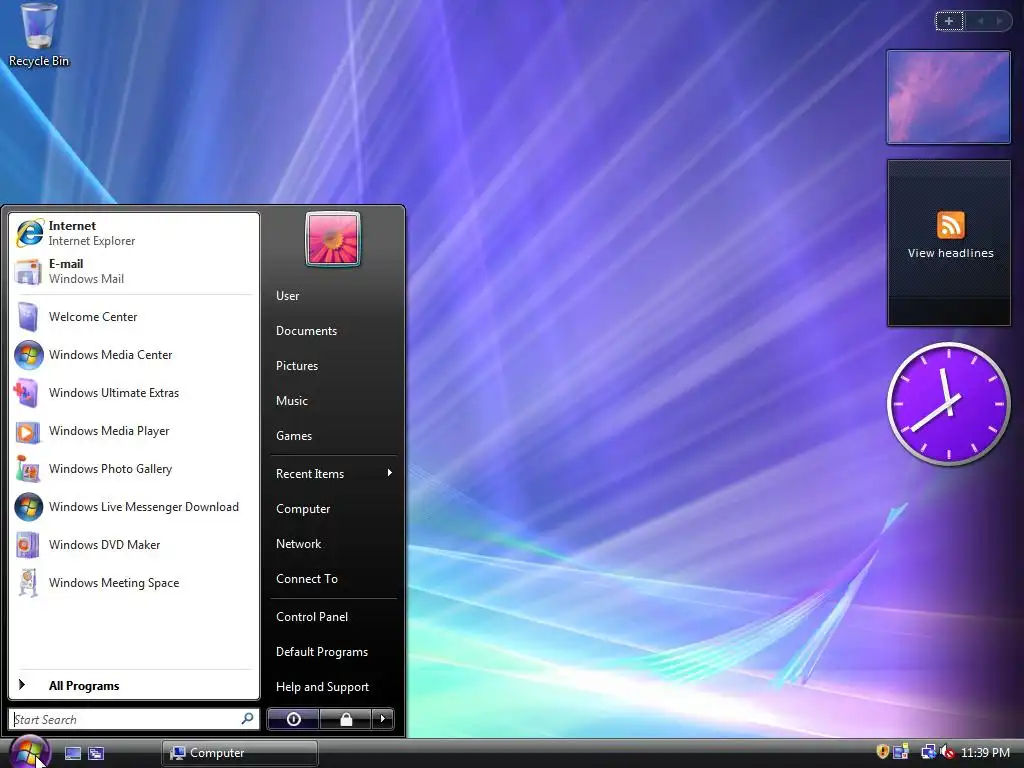
Task: Click the power sleep button
Action: point(293,719)
